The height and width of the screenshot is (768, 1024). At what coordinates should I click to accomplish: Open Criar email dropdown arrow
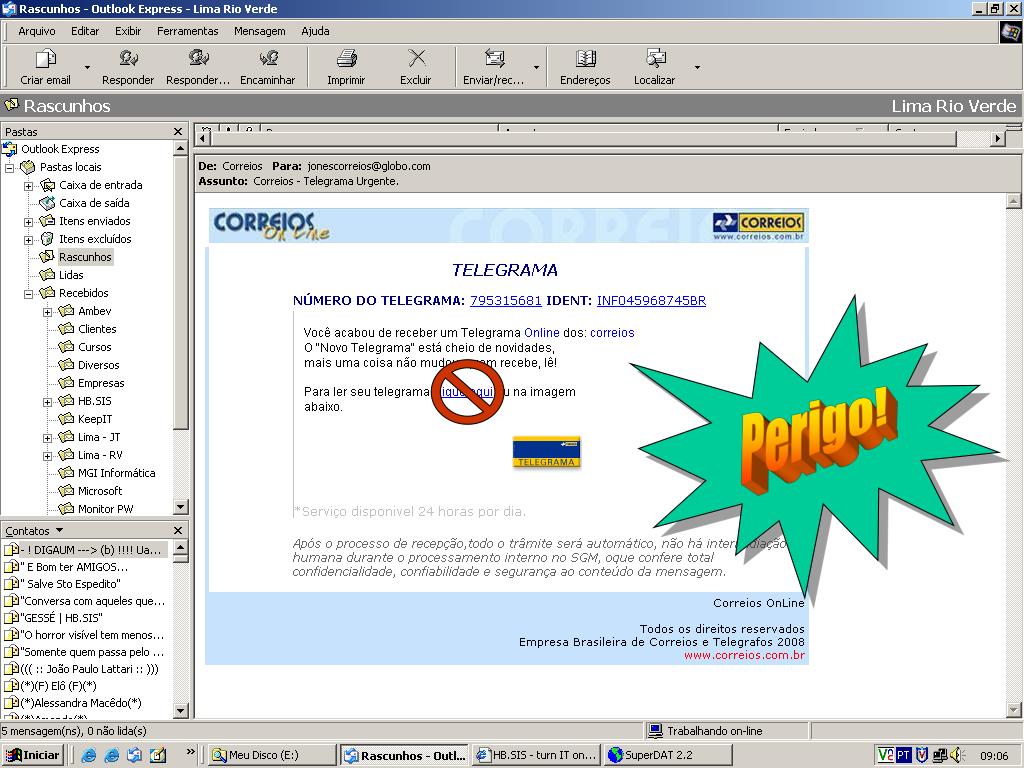88,67
